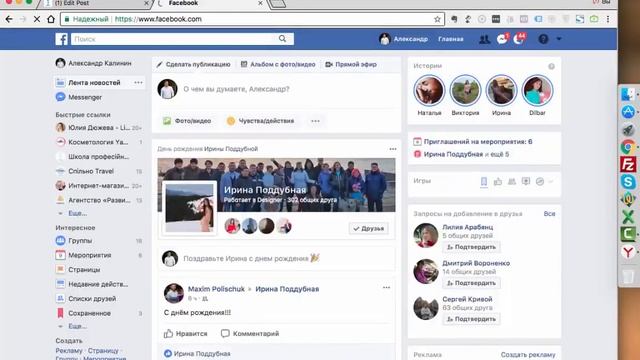View Dilbar story
The width and height of the screenshot is (640, 360).
click(x=537, y=91)
